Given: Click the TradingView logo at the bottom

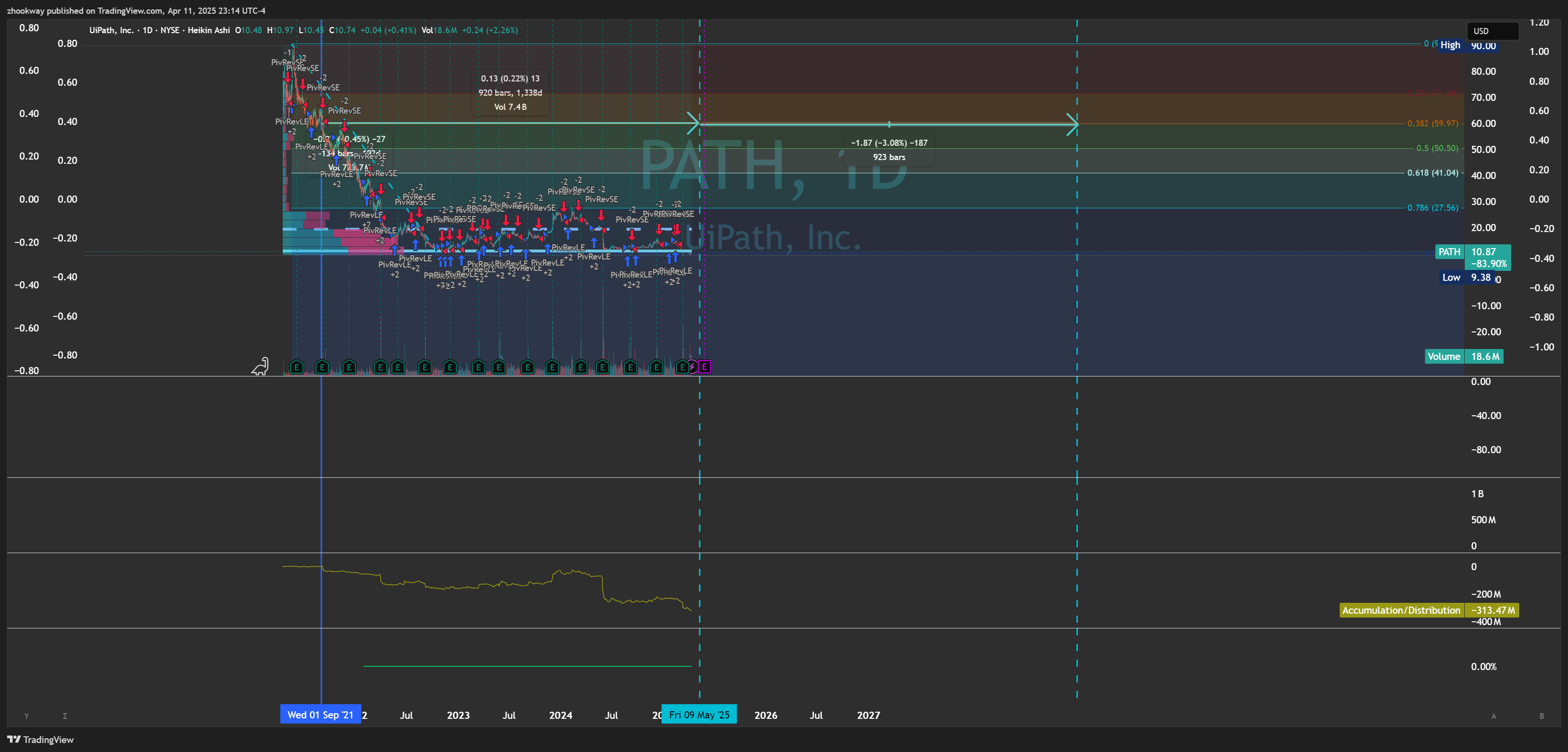Looking at the screenshot, I should pos(40,739).
